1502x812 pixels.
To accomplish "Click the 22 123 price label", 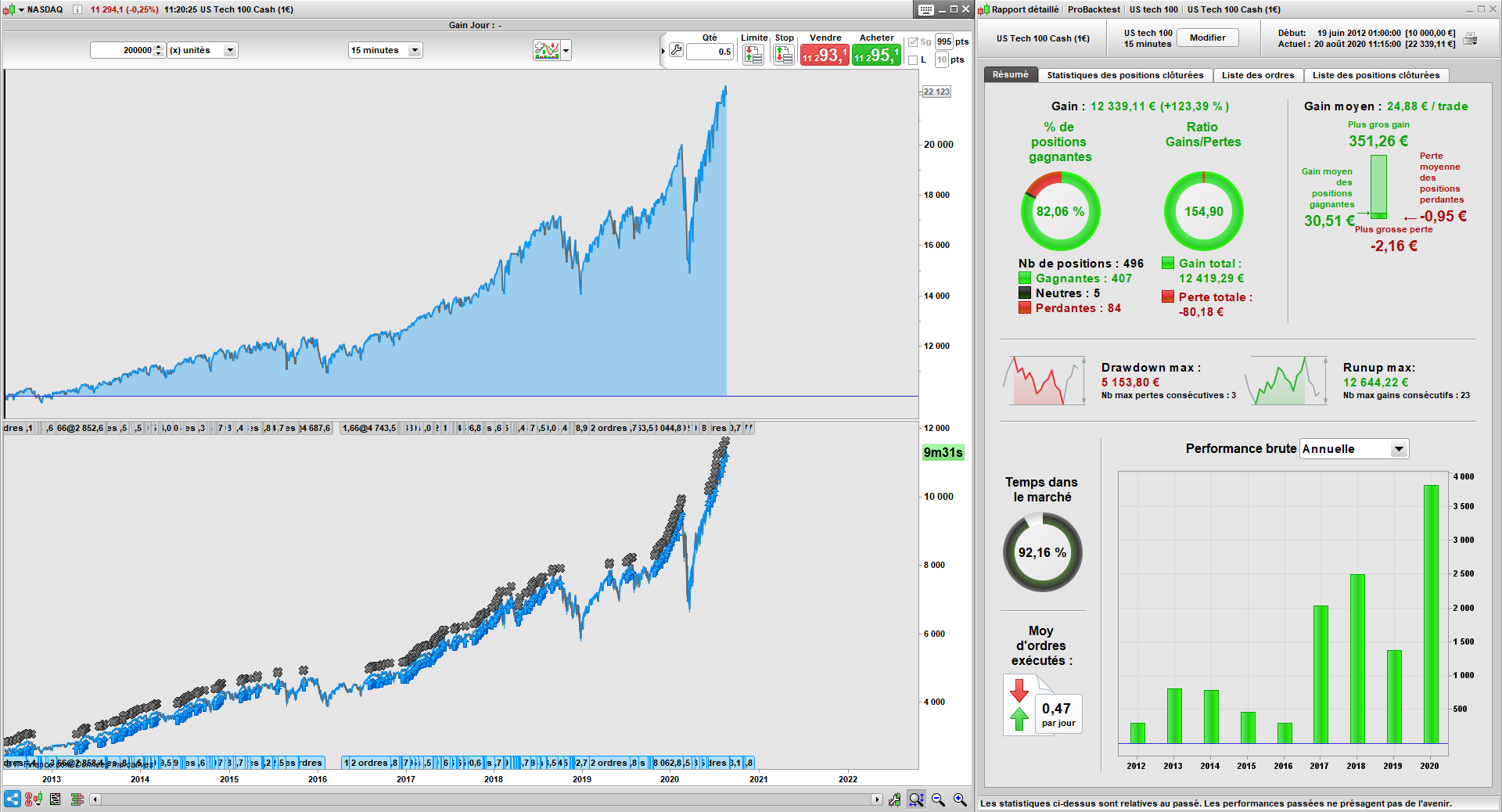I will [936, 92].
